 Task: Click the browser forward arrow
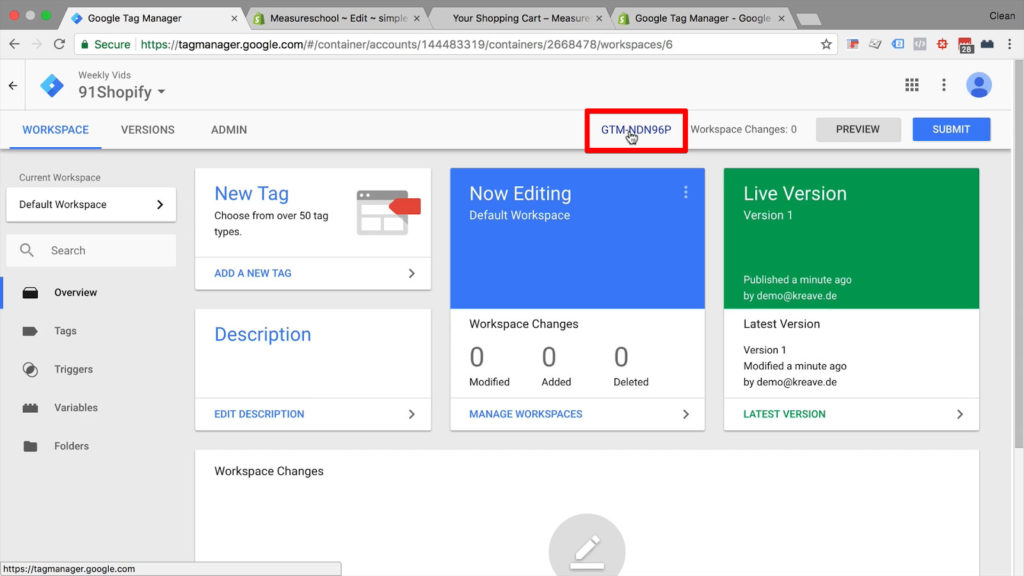coord(37,44)
